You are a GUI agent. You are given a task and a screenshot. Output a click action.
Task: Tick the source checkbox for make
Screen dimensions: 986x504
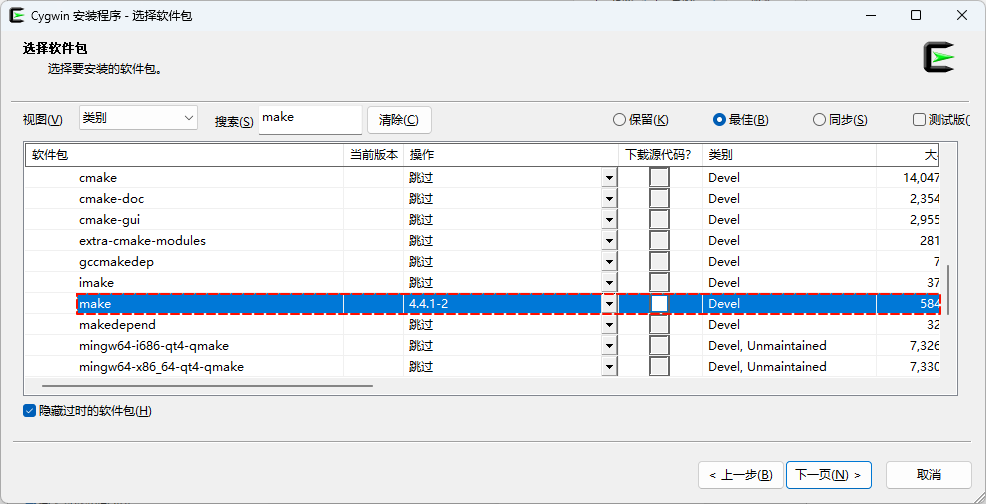[659, 303]
